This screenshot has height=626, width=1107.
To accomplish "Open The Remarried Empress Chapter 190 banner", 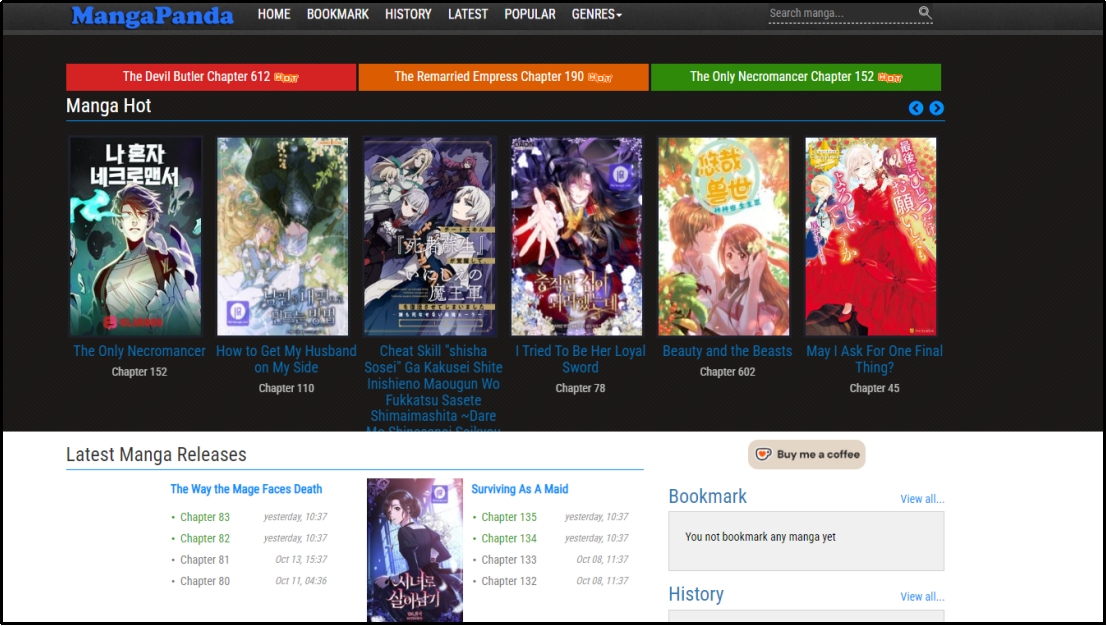I will click(x=503, y=77).
